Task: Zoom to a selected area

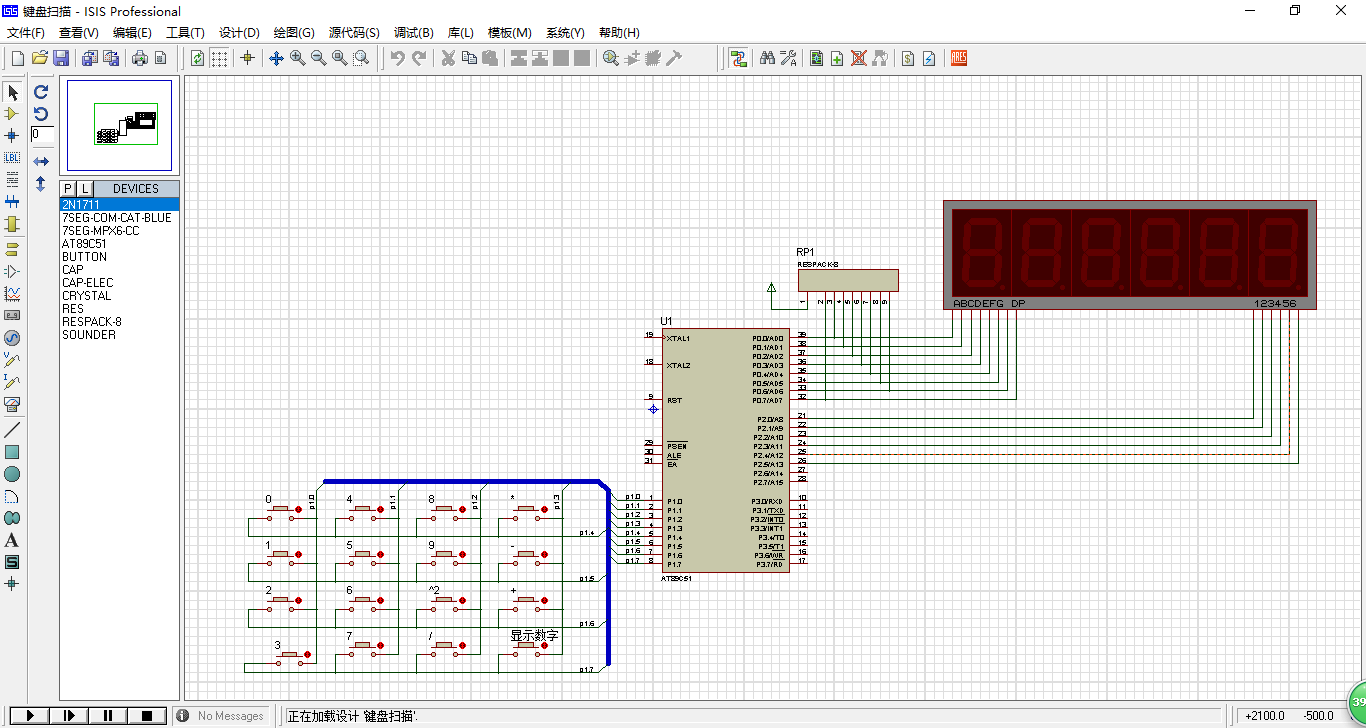Action: tap(361, 58)
